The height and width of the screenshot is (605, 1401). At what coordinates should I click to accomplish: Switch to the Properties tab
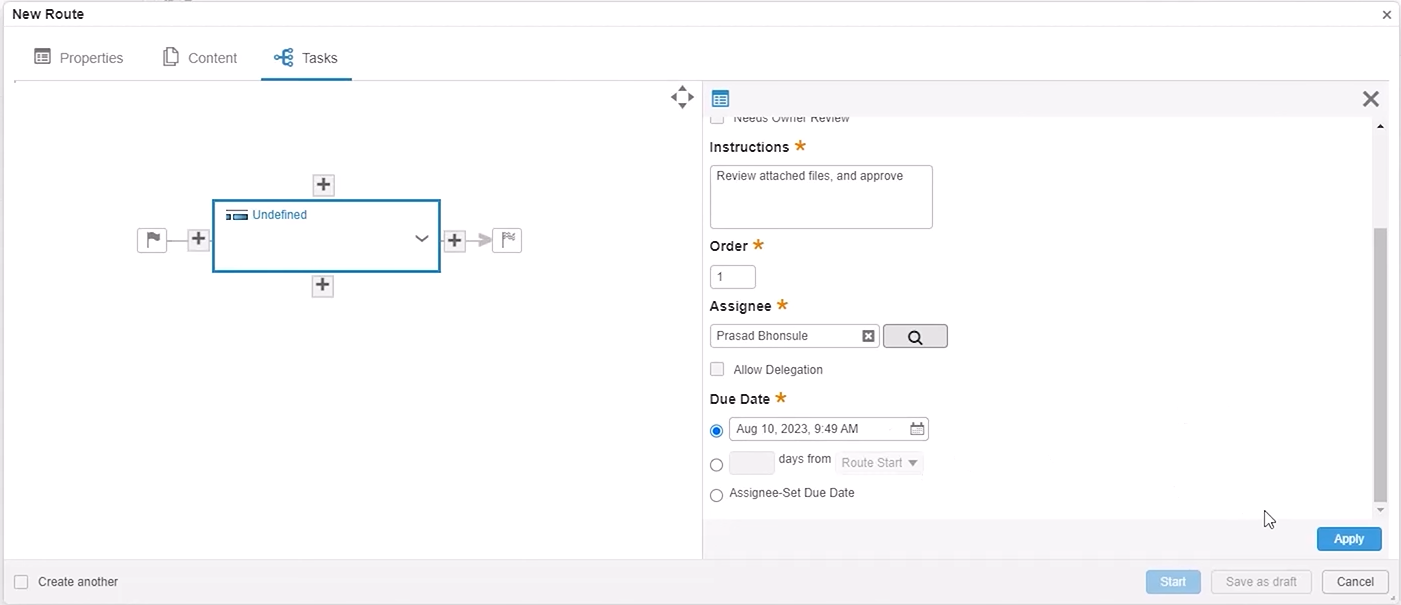click(78, 57)
